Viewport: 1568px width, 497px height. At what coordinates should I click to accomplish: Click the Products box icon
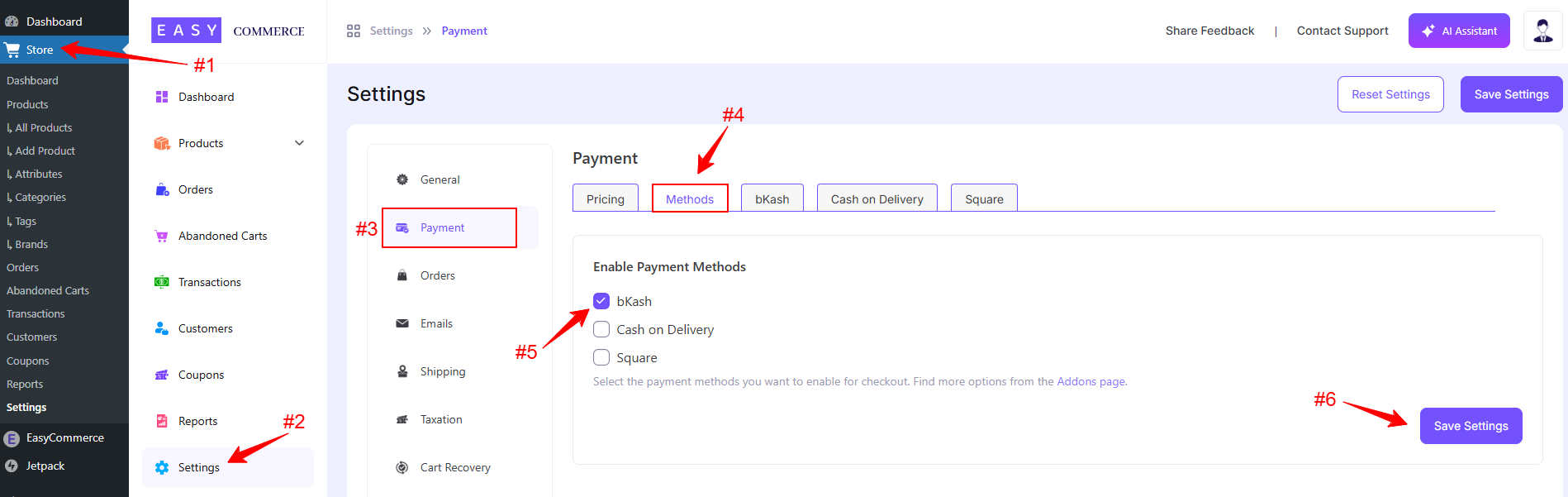(162, 143)
